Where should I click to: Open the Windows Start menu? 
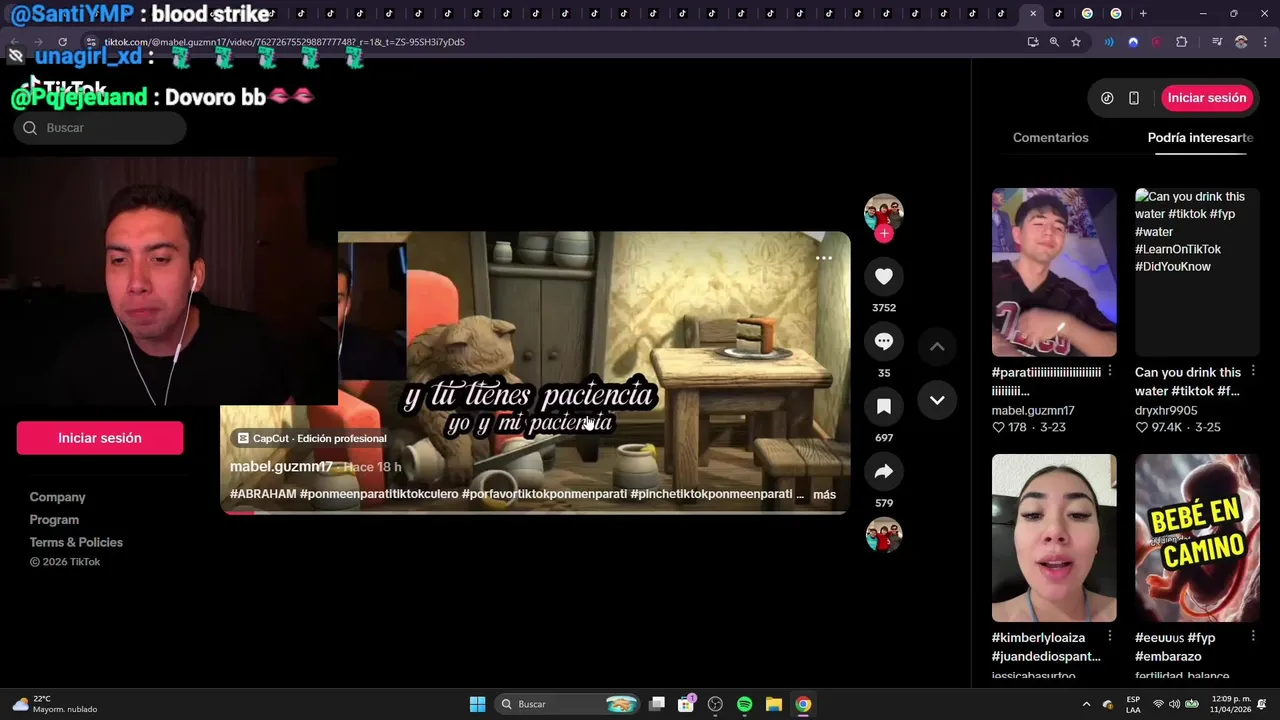tap(478, 704)
